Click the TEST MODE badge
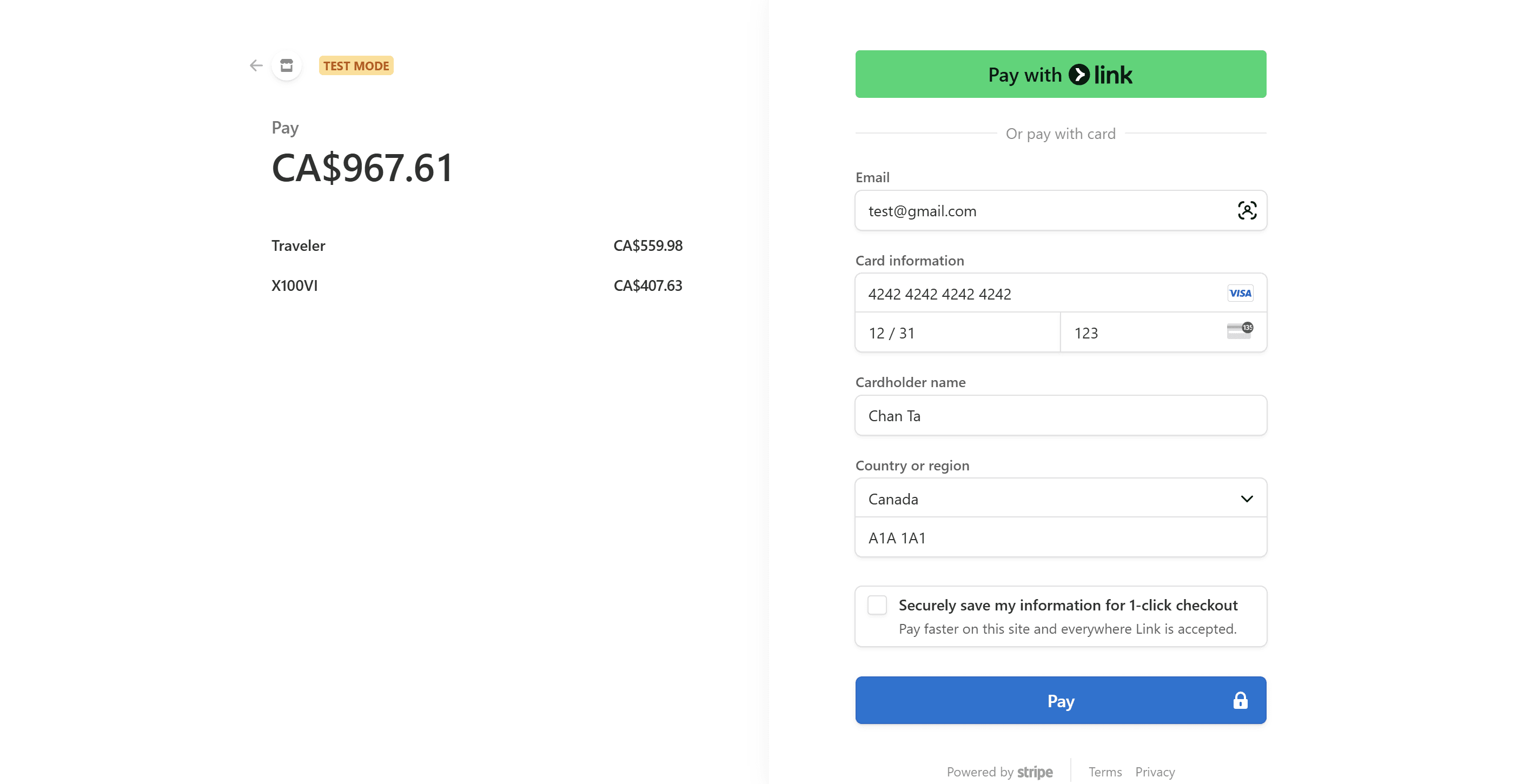Screen dimensions: 1537x784 (x=356, y=65)
